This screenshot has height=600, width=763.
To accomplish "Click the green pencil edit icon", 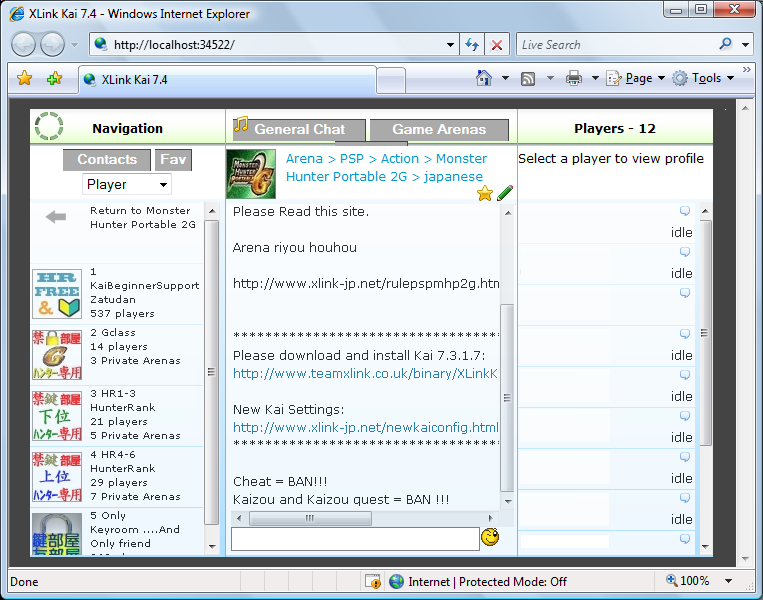I will [x=505, y=193].
